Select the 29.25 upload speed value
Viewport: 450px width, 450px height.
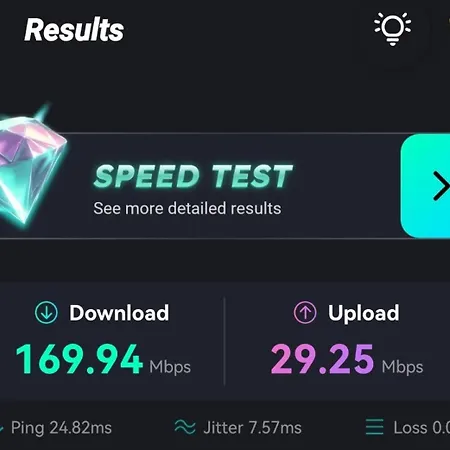[x=322, y=359]
